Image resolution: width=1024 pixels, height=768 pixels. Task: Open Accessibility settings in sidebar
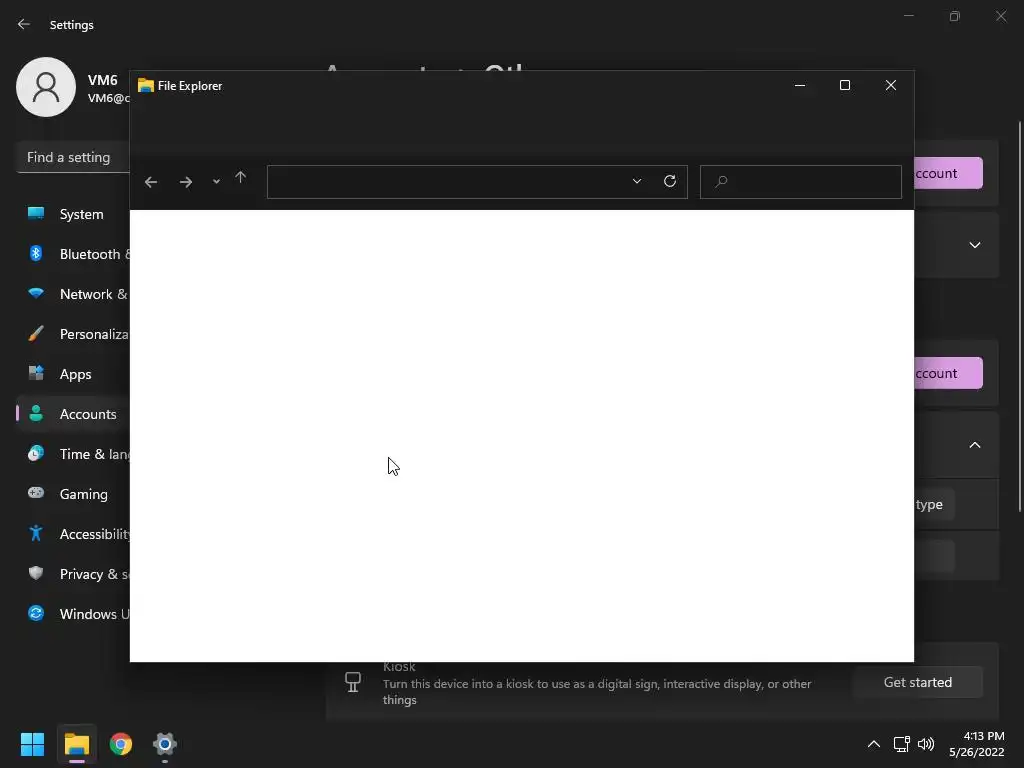tap(72, 534)
